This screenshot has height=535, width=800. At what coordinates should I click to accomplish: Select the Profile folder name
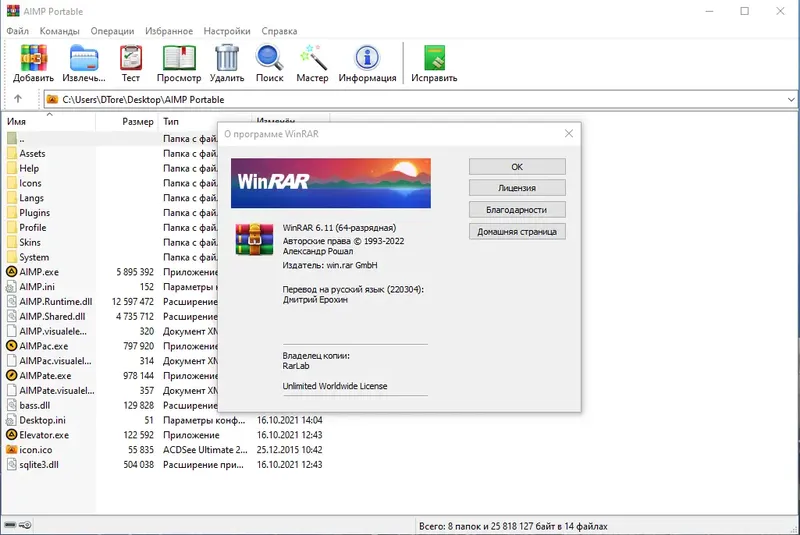pyautogui.click(x=33, y=227)
